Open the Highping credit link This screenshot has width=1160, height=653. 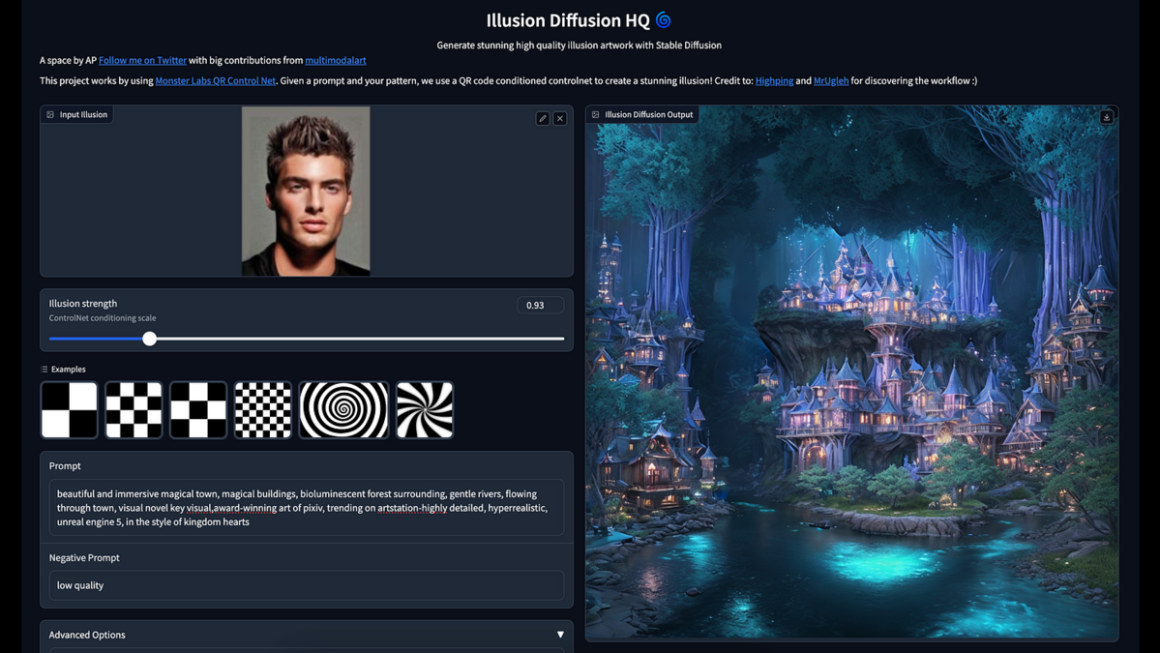[x=774, y=80]
